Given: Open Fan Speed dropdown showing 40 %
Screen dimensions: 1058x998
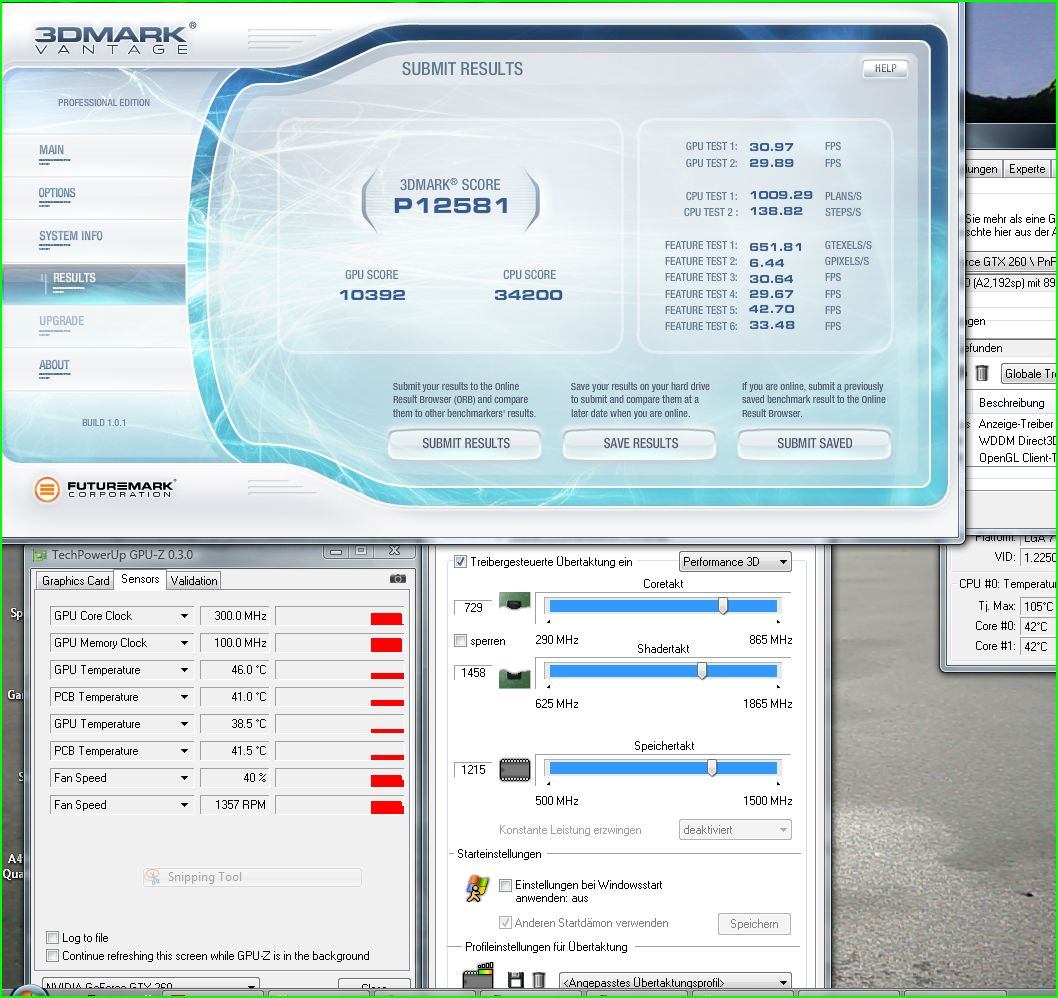Looking at the screenshot, I should point(184,778).
